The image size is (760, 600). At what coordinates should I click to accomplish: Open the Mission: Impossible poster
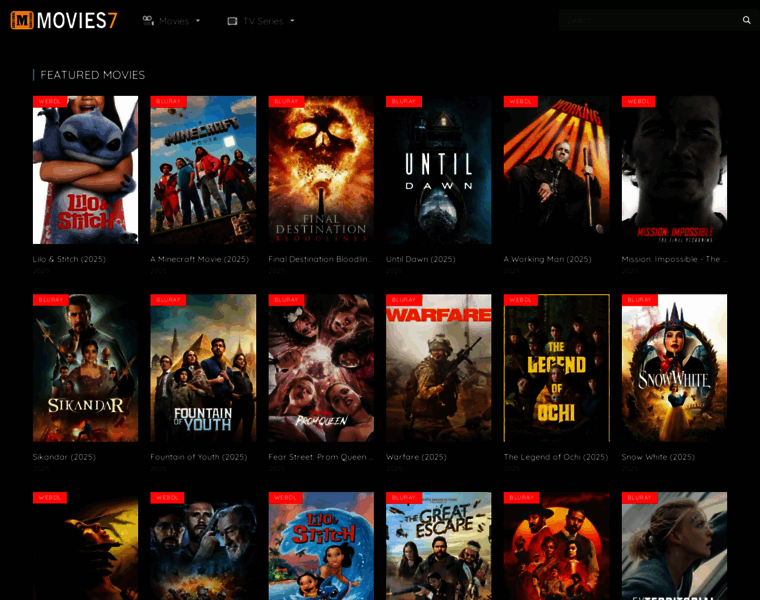pyautogui.click(x=674, y=170)
